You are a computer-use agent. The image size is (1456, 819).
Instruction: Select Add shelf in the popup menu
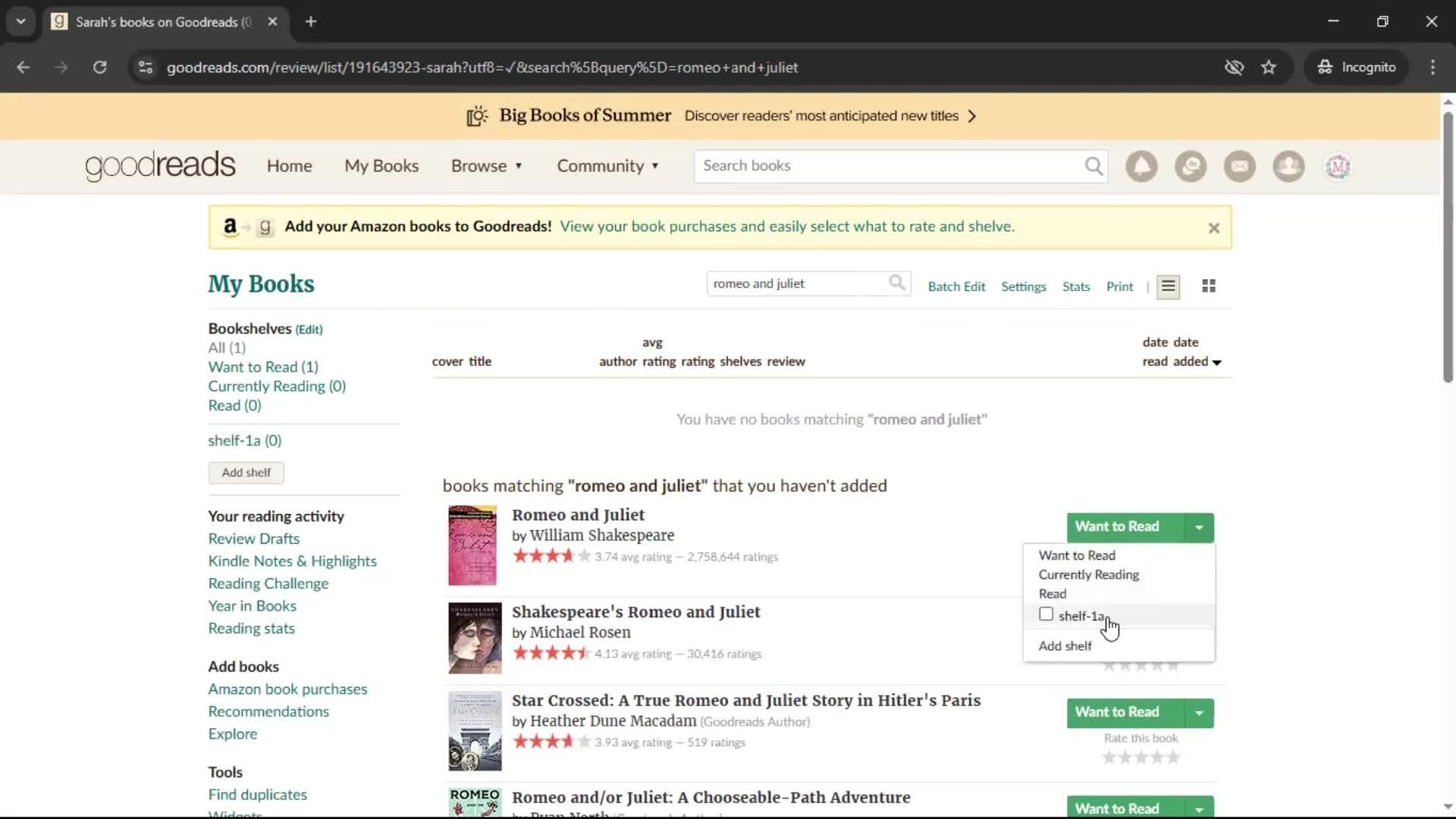tap(1065, 646)
